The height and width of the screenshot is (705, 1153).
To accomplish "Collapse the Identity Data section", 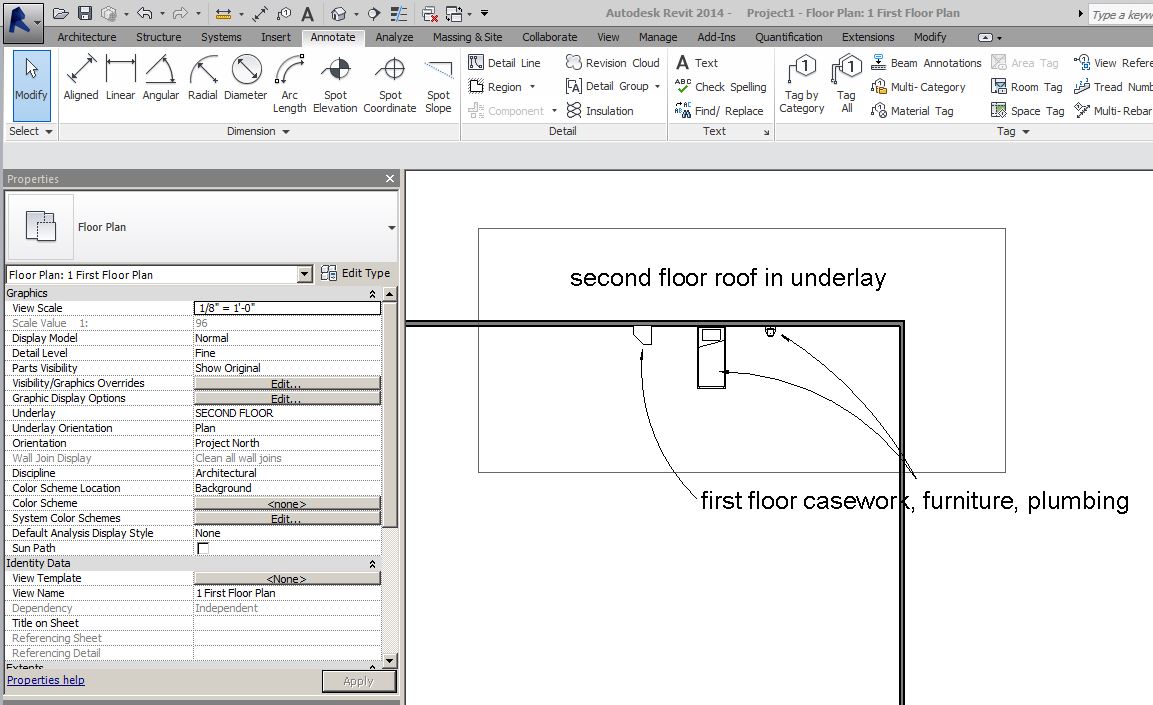I will 372,564.
